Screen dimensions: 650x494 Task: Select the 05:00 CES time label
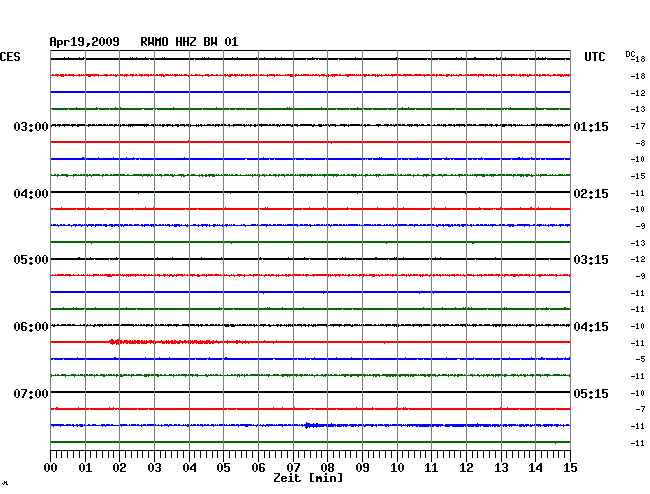pos(31,260)
